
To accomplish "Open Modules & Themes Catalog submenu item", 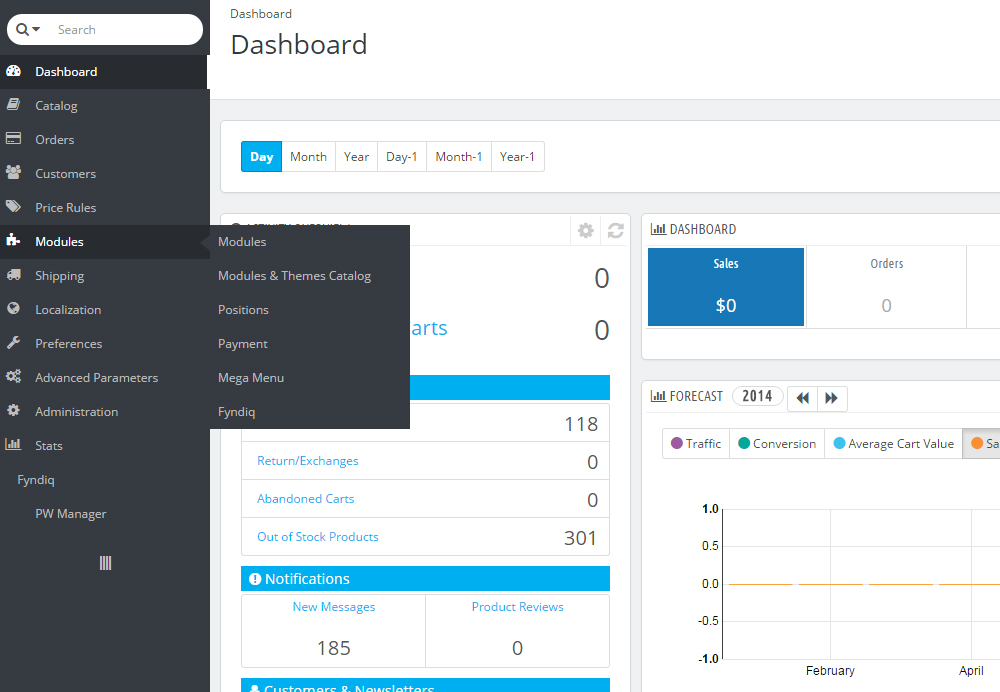I will point(294,276).
